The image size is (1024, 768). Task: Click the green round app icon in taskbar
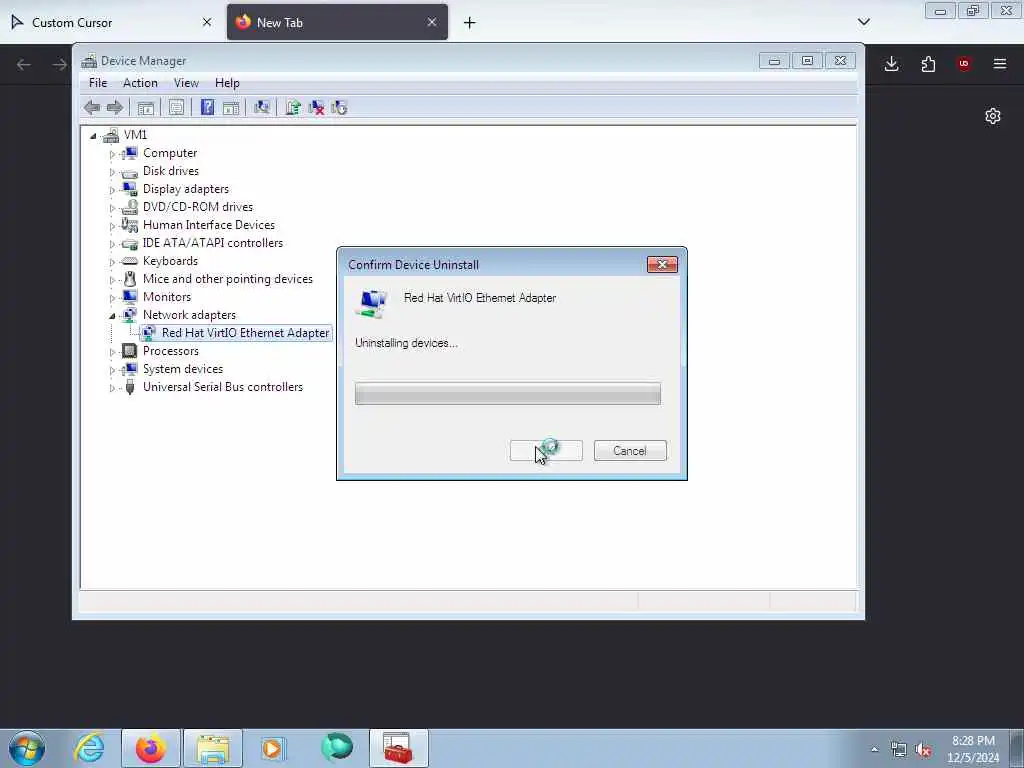click(x=336, y=747)
